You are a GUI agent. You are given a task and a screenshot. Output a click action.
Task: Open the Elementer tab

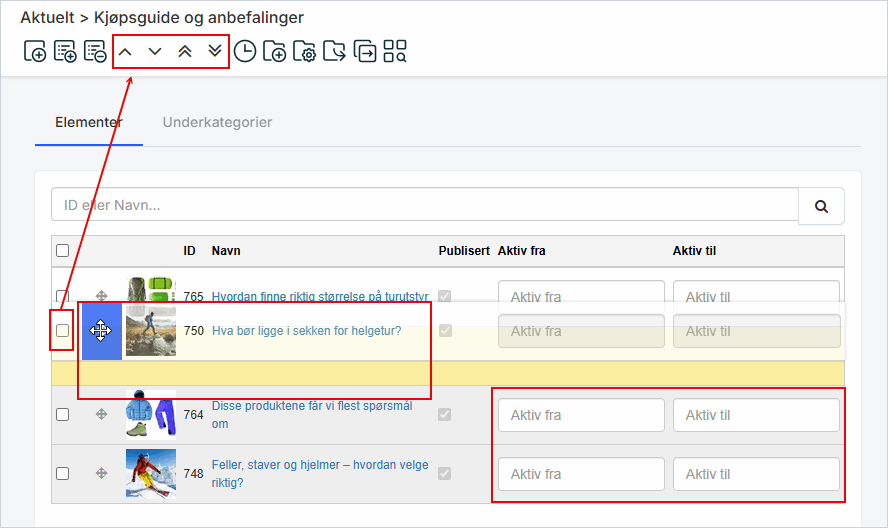[89, 122]
